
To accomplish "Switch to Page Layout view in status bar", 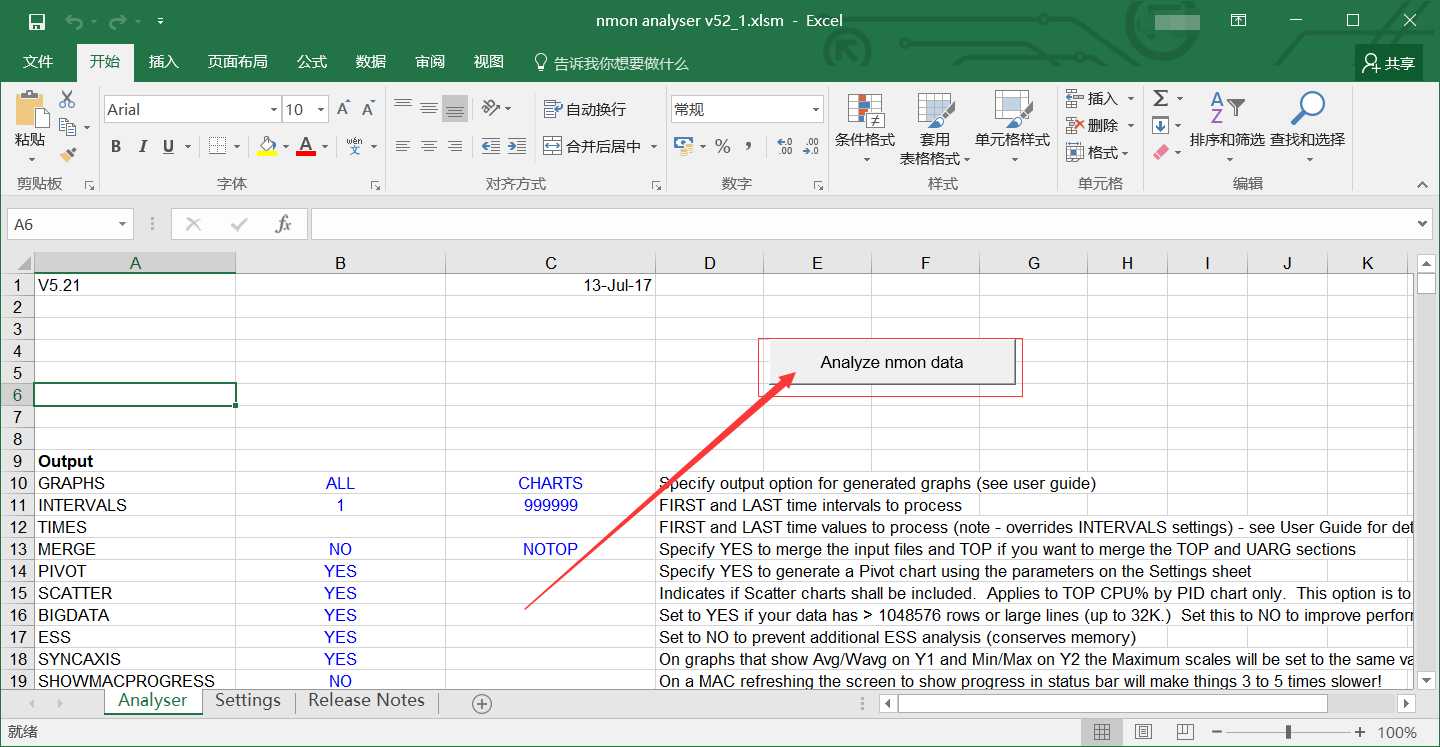I will click(1143, 732).
